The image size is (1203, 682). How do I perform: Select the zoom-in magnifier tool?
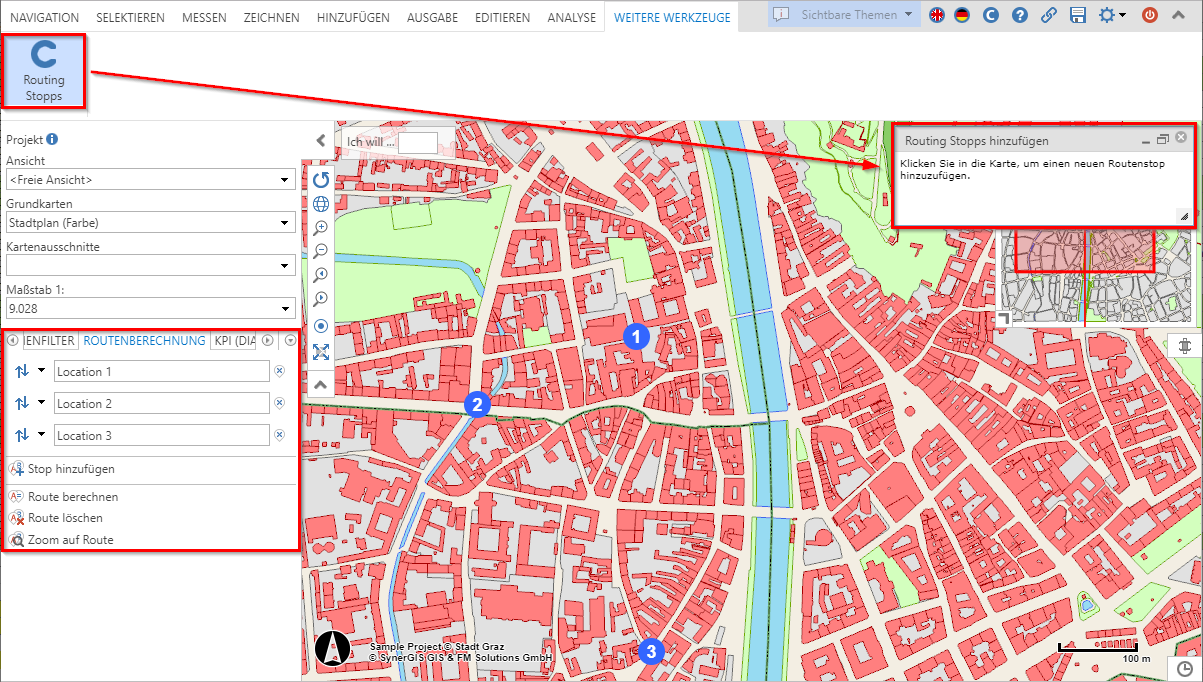[x=320, y=227]
